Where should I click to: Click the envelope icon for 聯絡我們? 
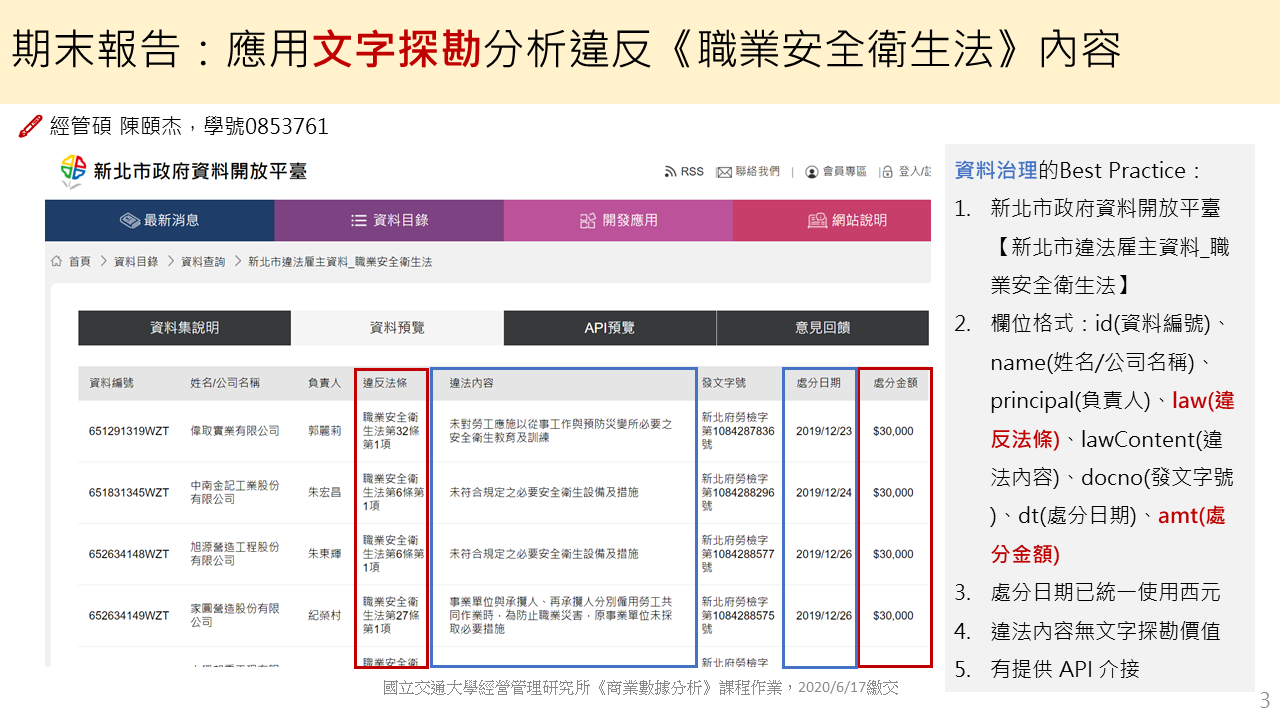tap(724, 172)
